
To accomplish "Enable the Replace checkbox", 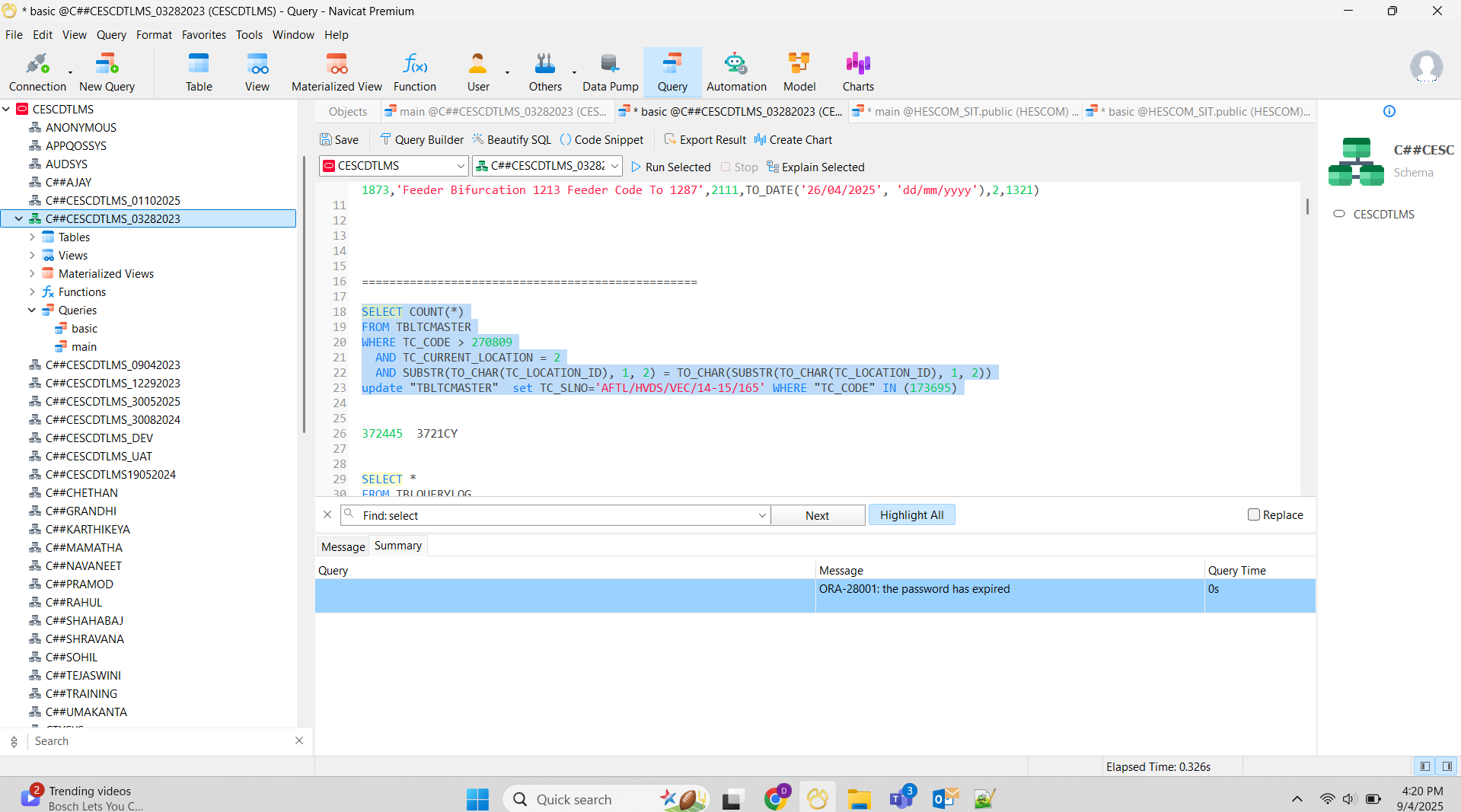I will [1253, 515].
